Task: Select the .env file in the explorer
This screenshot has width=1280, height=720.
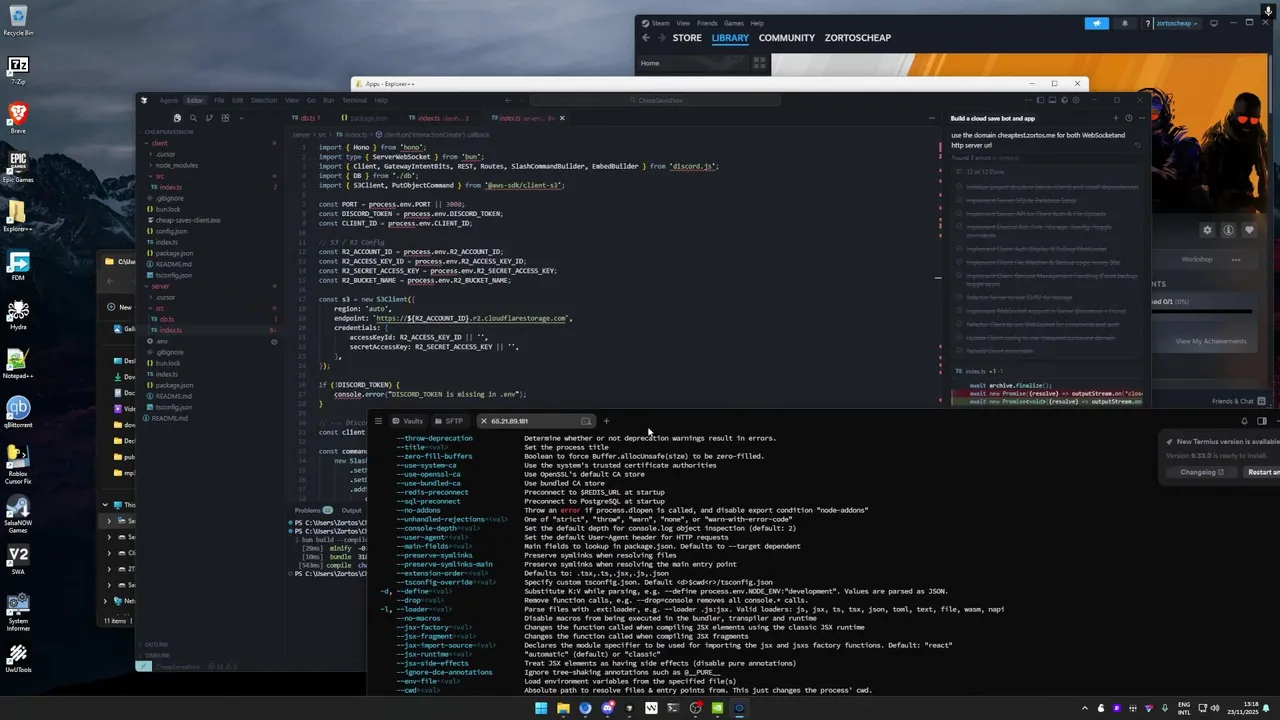Action: coord(162,341)
